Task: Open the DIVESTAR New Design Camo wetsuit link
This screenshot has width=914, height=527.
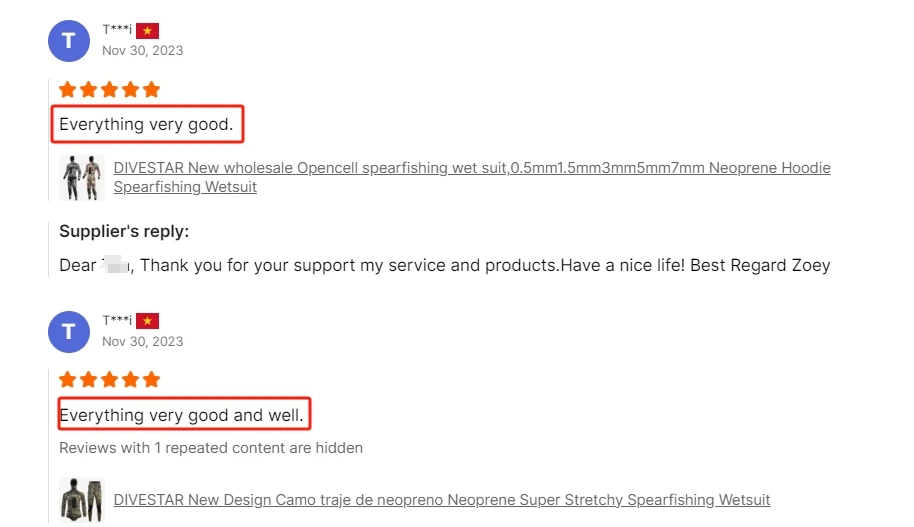Action: (442, 500)
